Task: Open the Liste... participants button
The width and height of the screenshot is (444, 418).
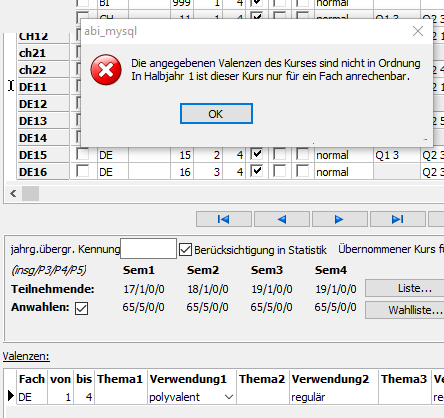Action: (x=415, y=288)
